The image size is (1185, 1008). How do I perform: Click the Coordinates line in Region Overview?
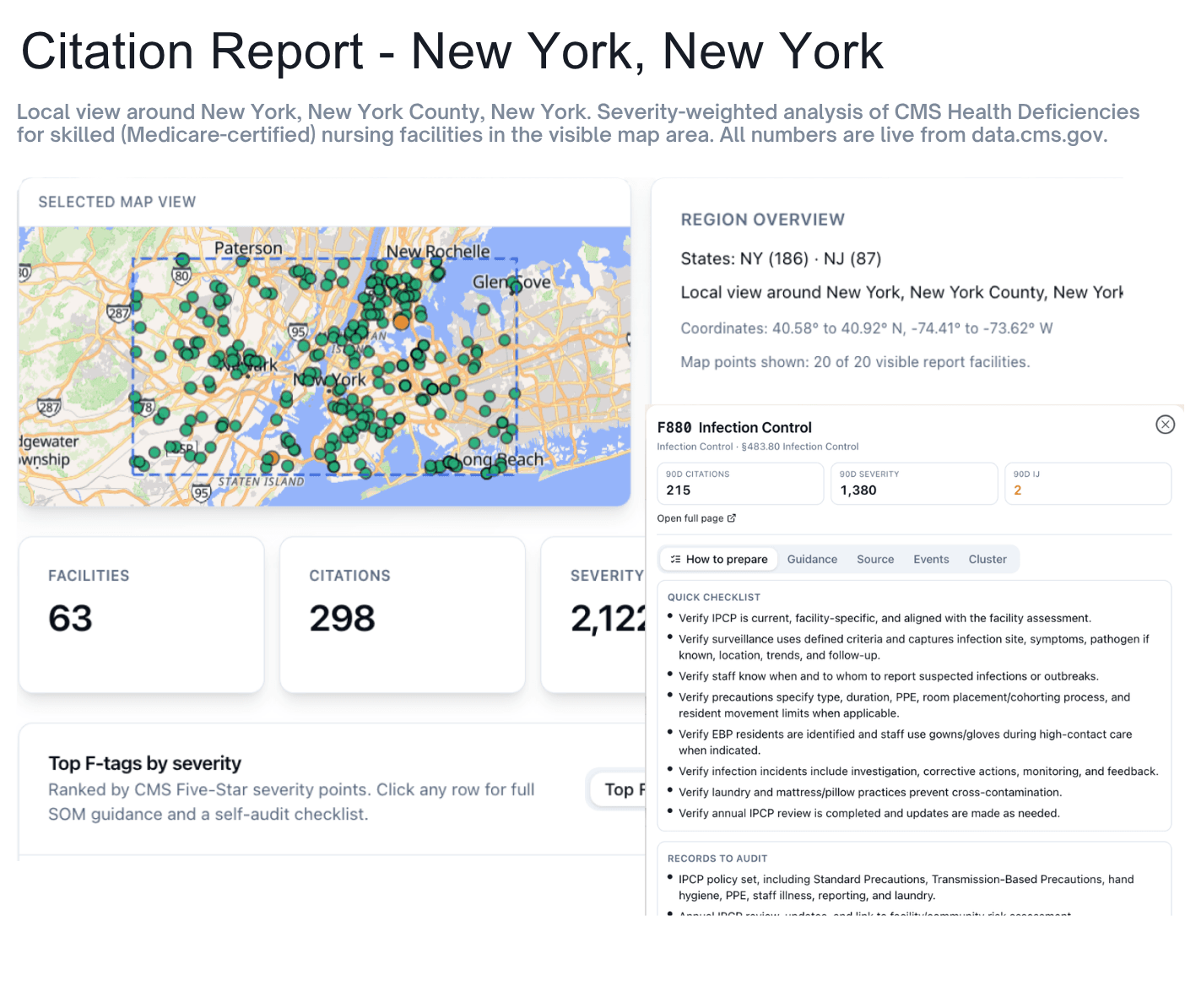(x=867, y=328)
